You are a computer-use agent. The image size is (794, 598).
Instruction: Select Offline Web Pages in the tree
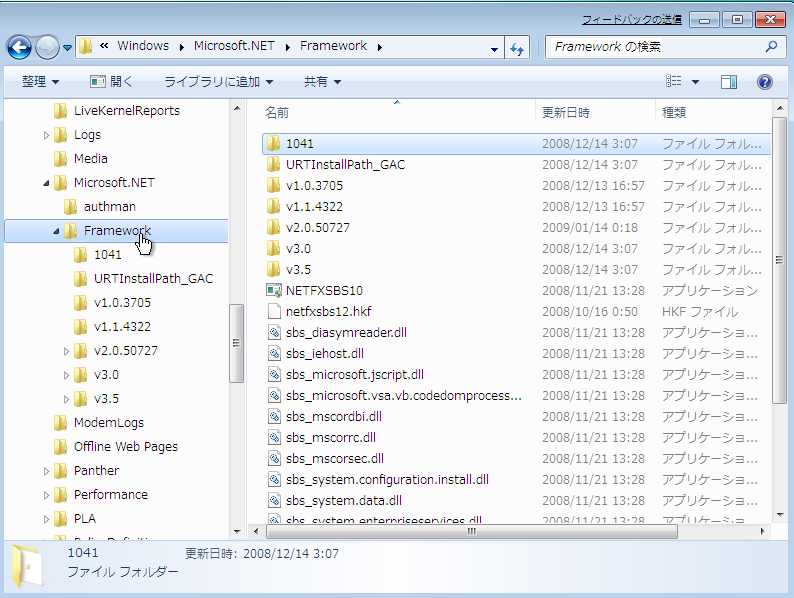pos(116,447)
